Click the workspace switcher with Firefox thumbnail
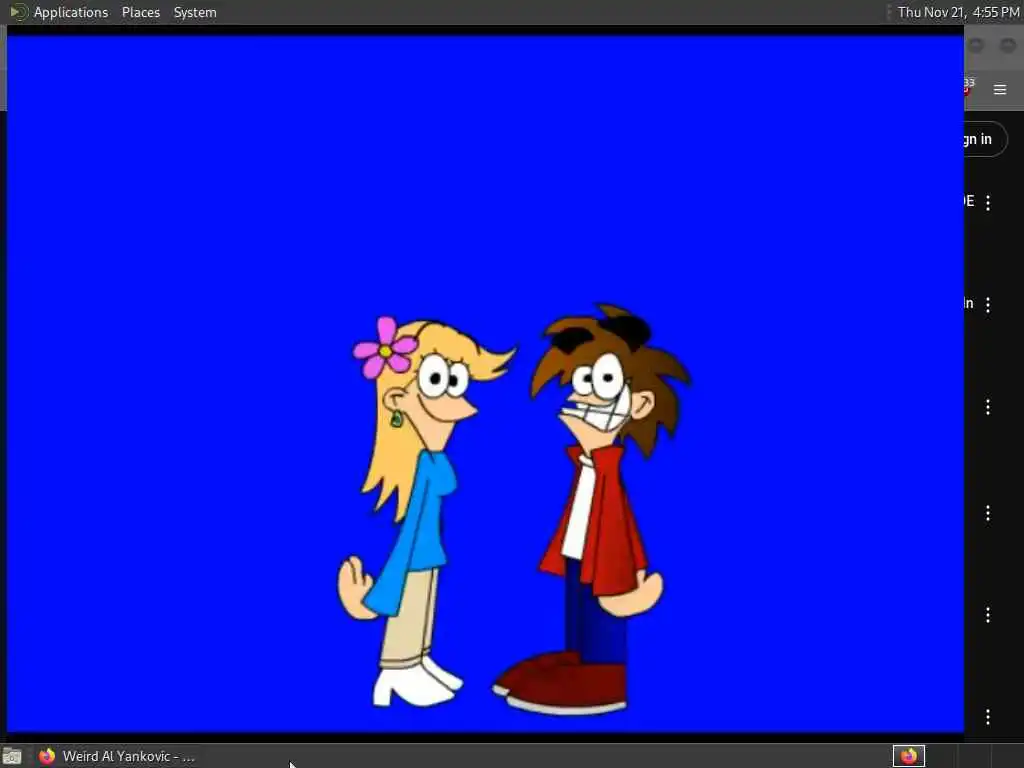Image resolution: width=1024 pixels, height=768 pixels. click(x=908, y=756)
